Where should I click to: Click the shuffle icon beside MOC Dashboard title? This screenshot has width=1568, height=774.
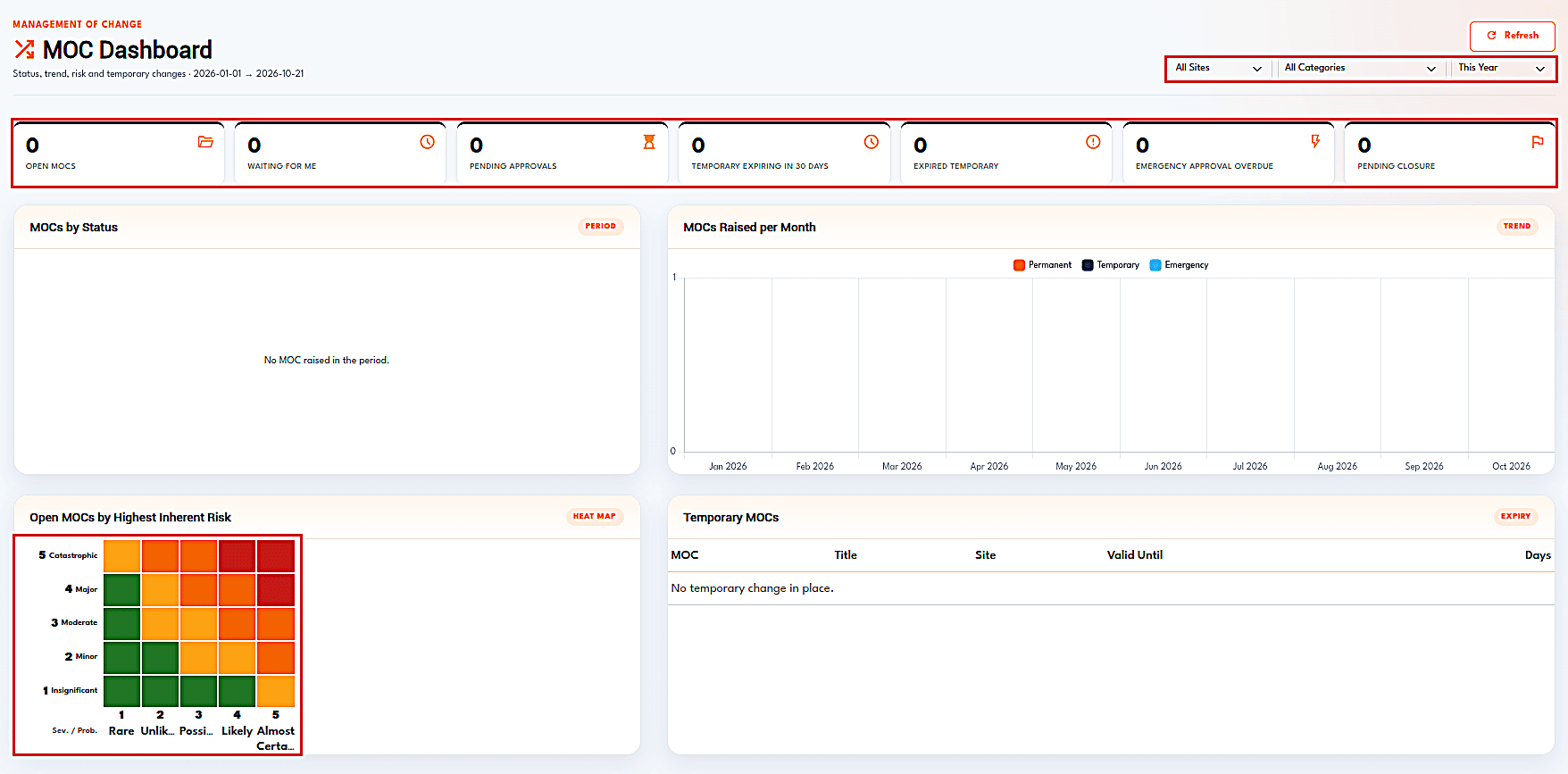24,49
